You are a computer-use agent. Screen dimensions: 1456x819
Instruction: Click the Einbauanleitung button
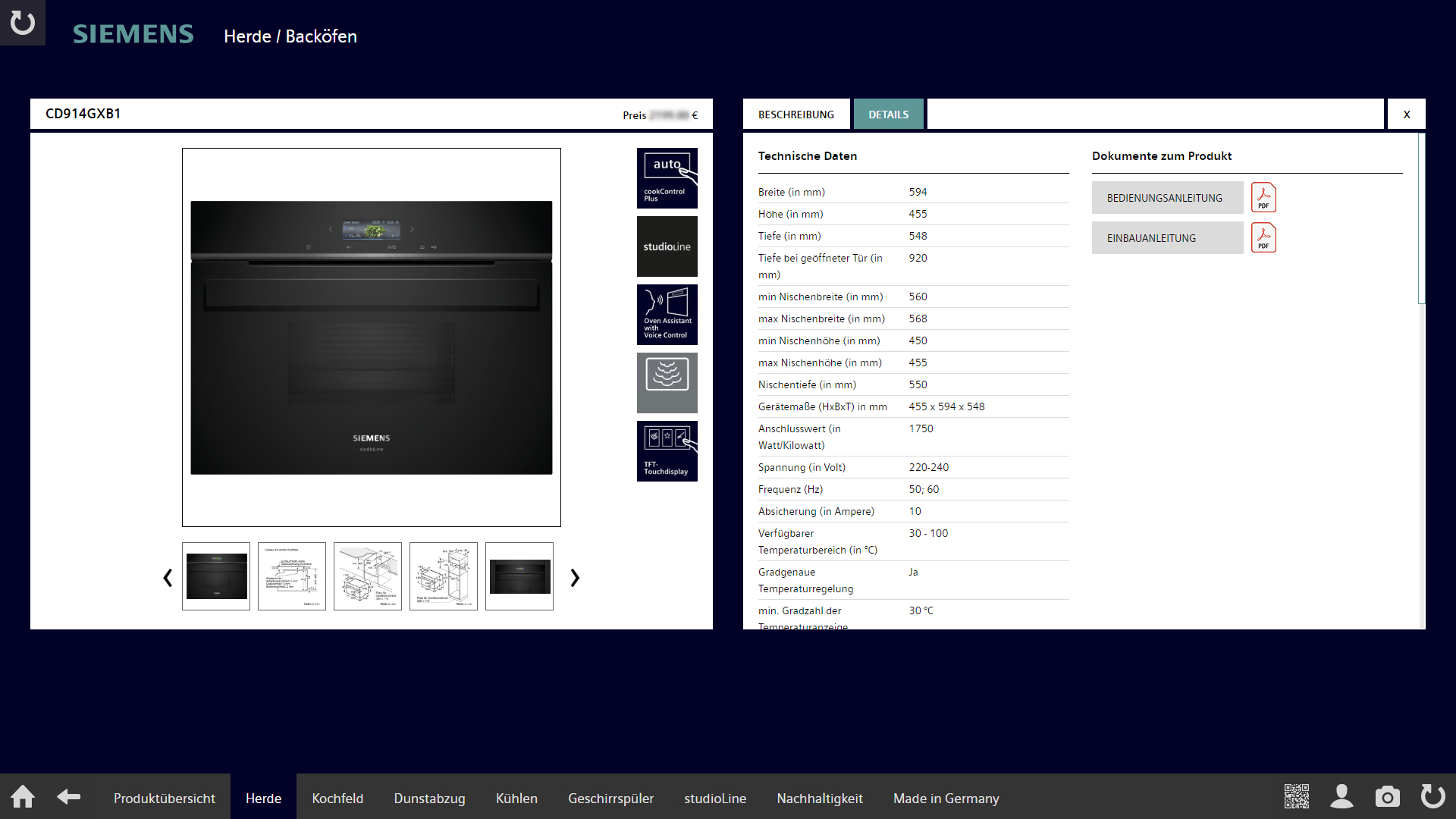coord(1167,238)
